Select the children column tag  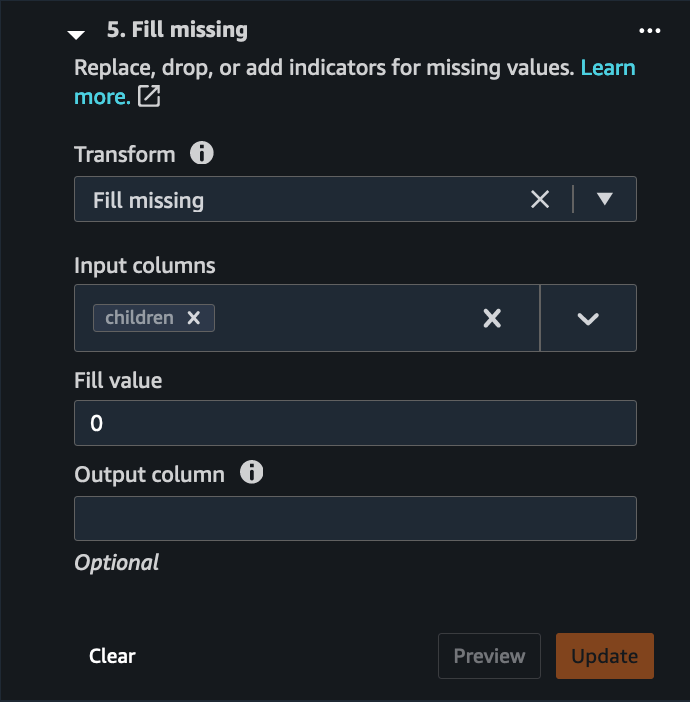(x=139, y=318)
